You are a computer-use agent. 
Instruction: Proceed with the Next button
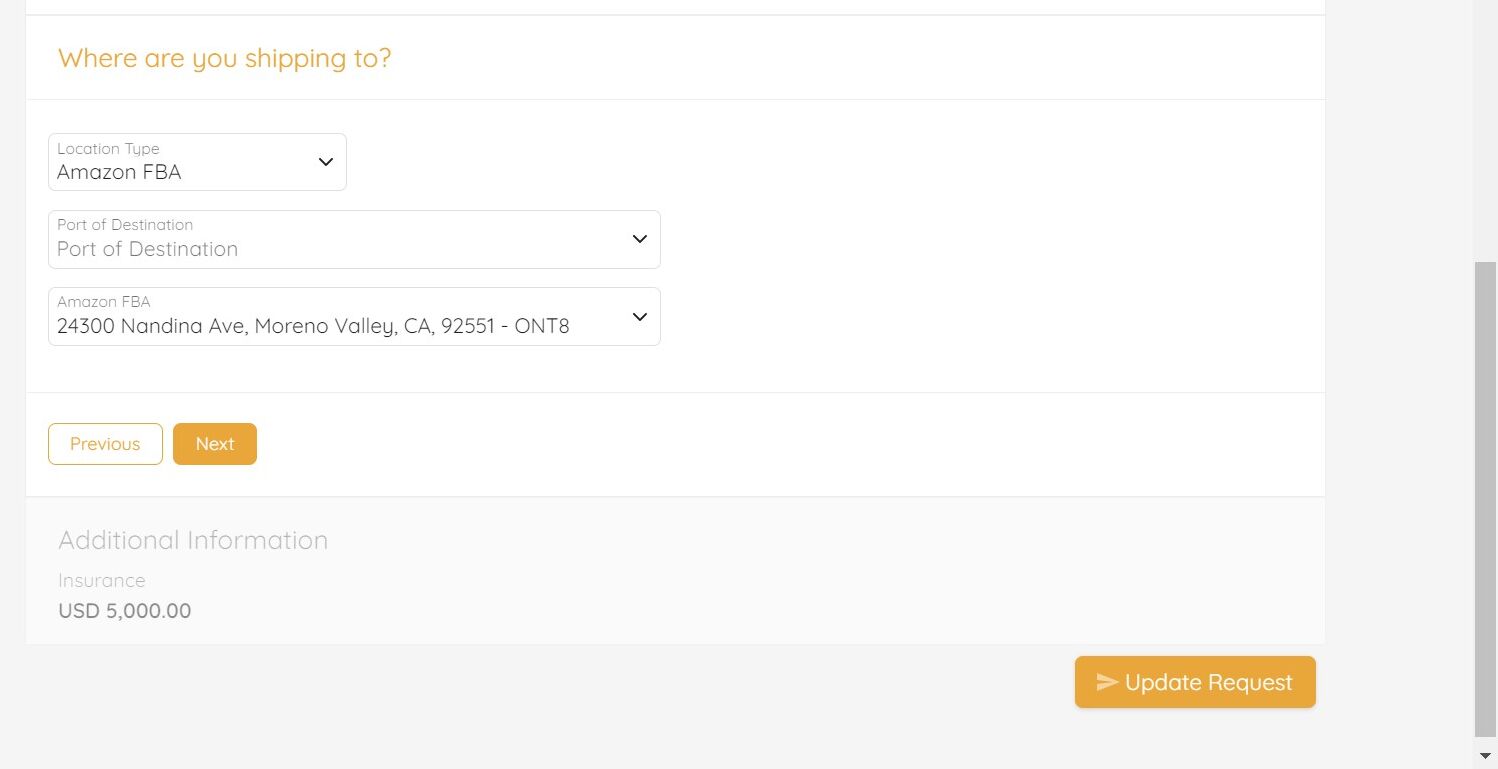tap(215, 444)
